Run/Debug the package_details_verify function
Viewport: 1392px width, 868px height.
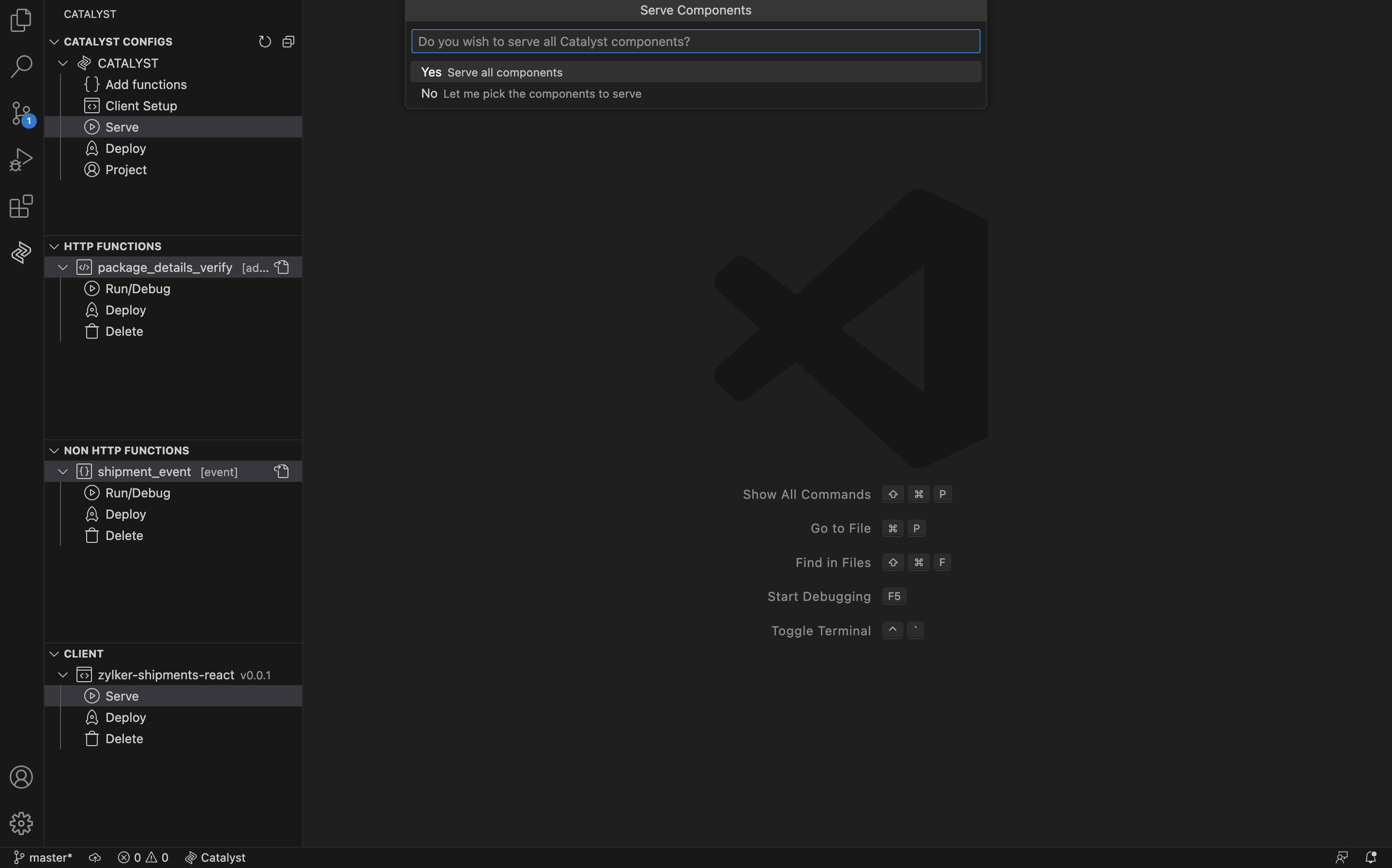click(x=173, y=289)
